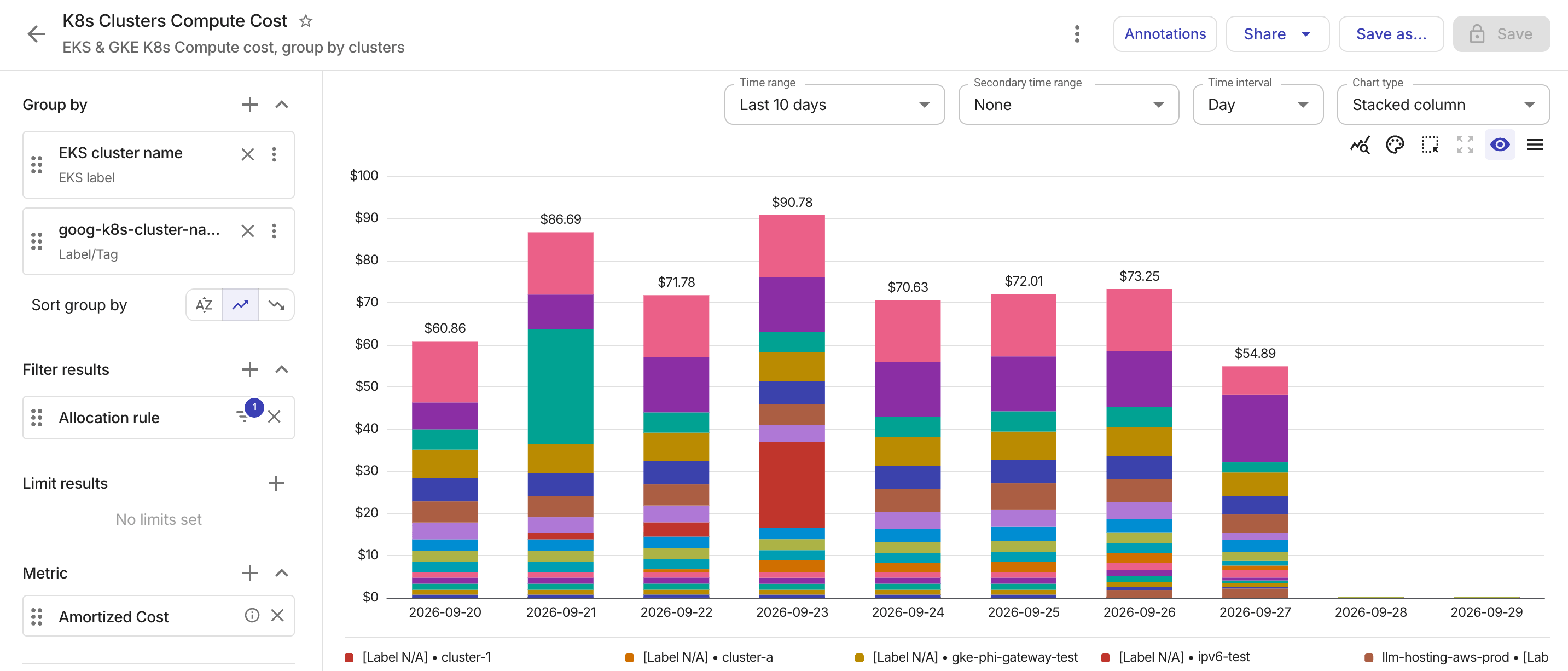Viewport: 1568px width, 671px height.
Task: Remove the goog-k8s-cluster-name grouping
Action: [247, 231]
